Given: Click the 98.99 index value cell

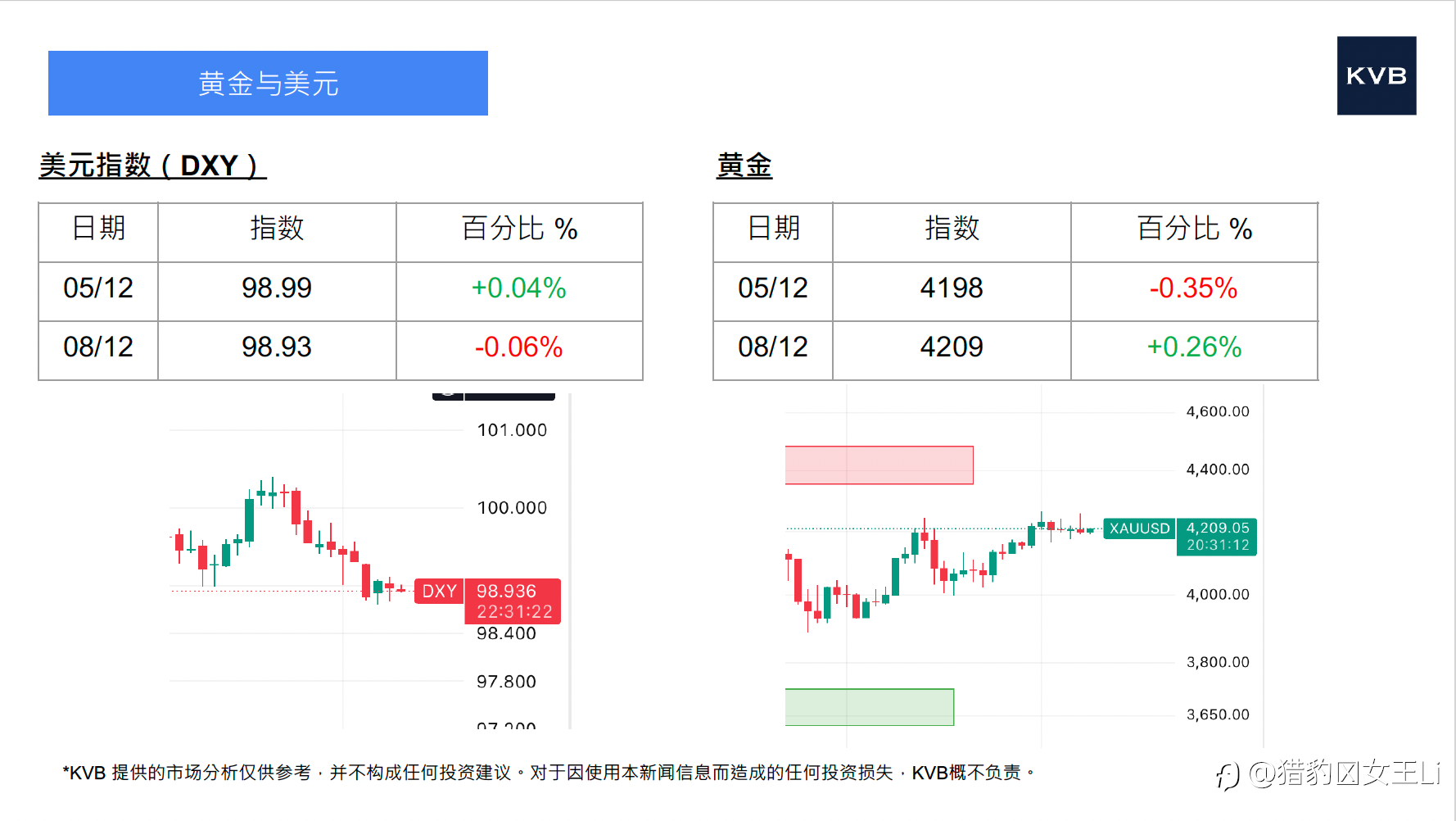Looking at the screenshot, I should point(277,288).
